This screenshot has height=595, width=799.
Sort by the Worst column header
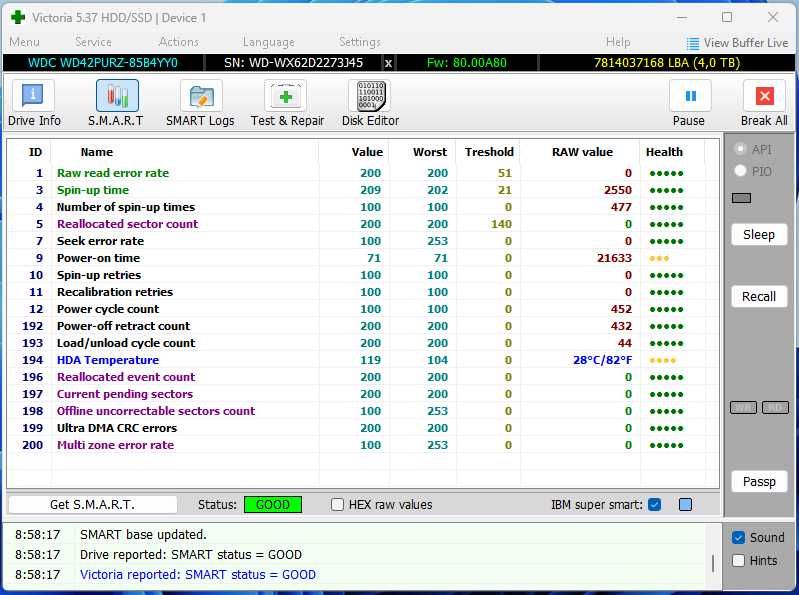coord(430,152)
